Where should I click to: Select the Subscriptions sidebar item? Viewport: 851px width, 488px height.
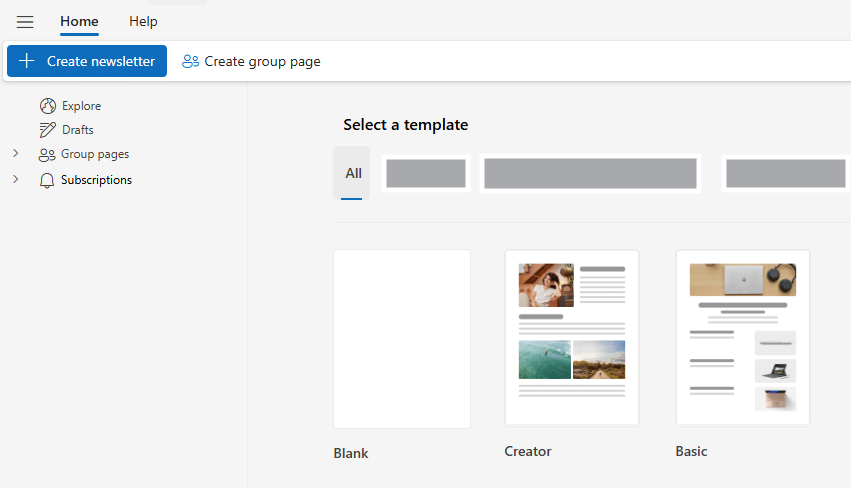[86, 180]
